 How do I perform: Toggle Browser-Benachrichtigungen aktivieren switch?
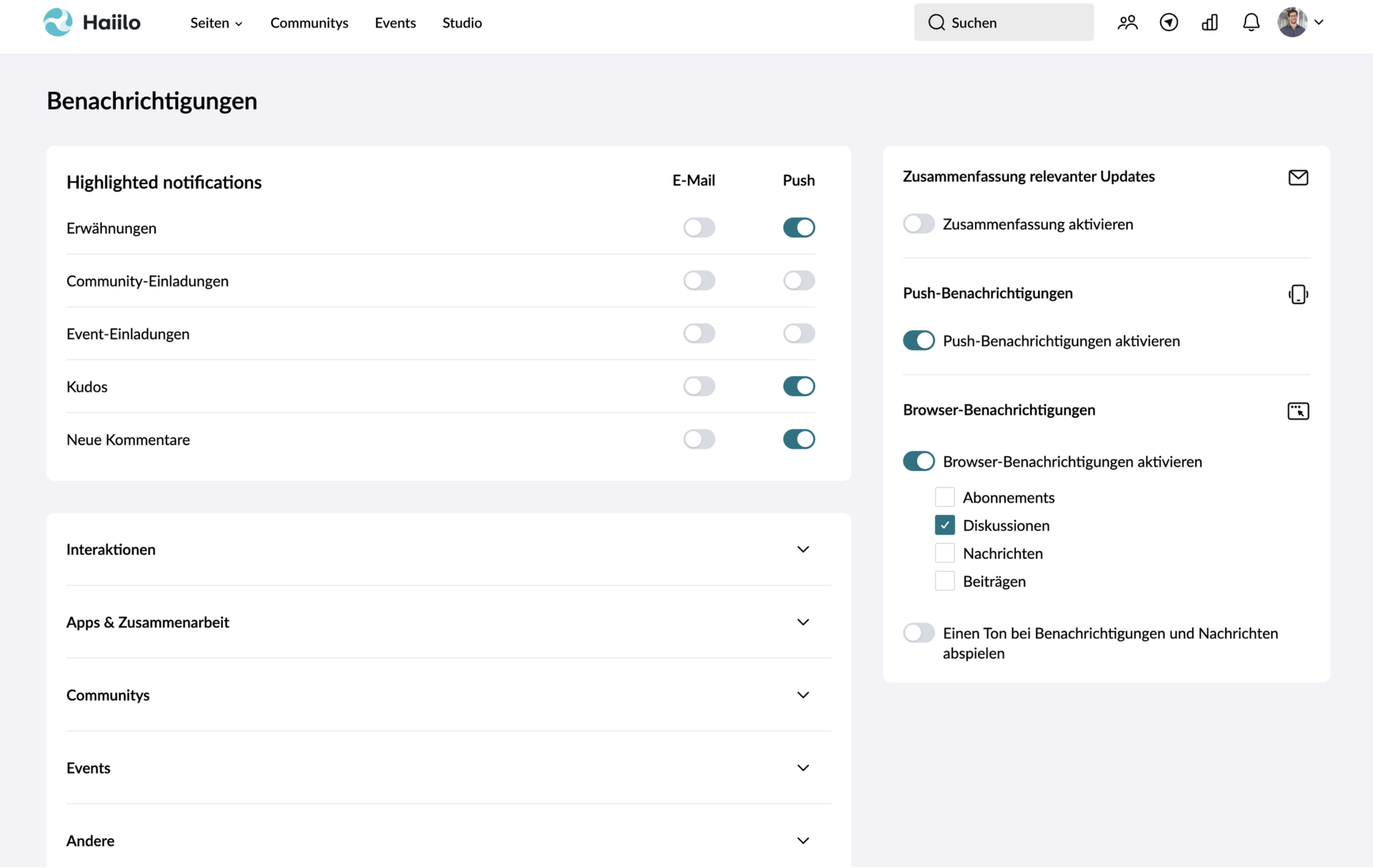point(918,461)
